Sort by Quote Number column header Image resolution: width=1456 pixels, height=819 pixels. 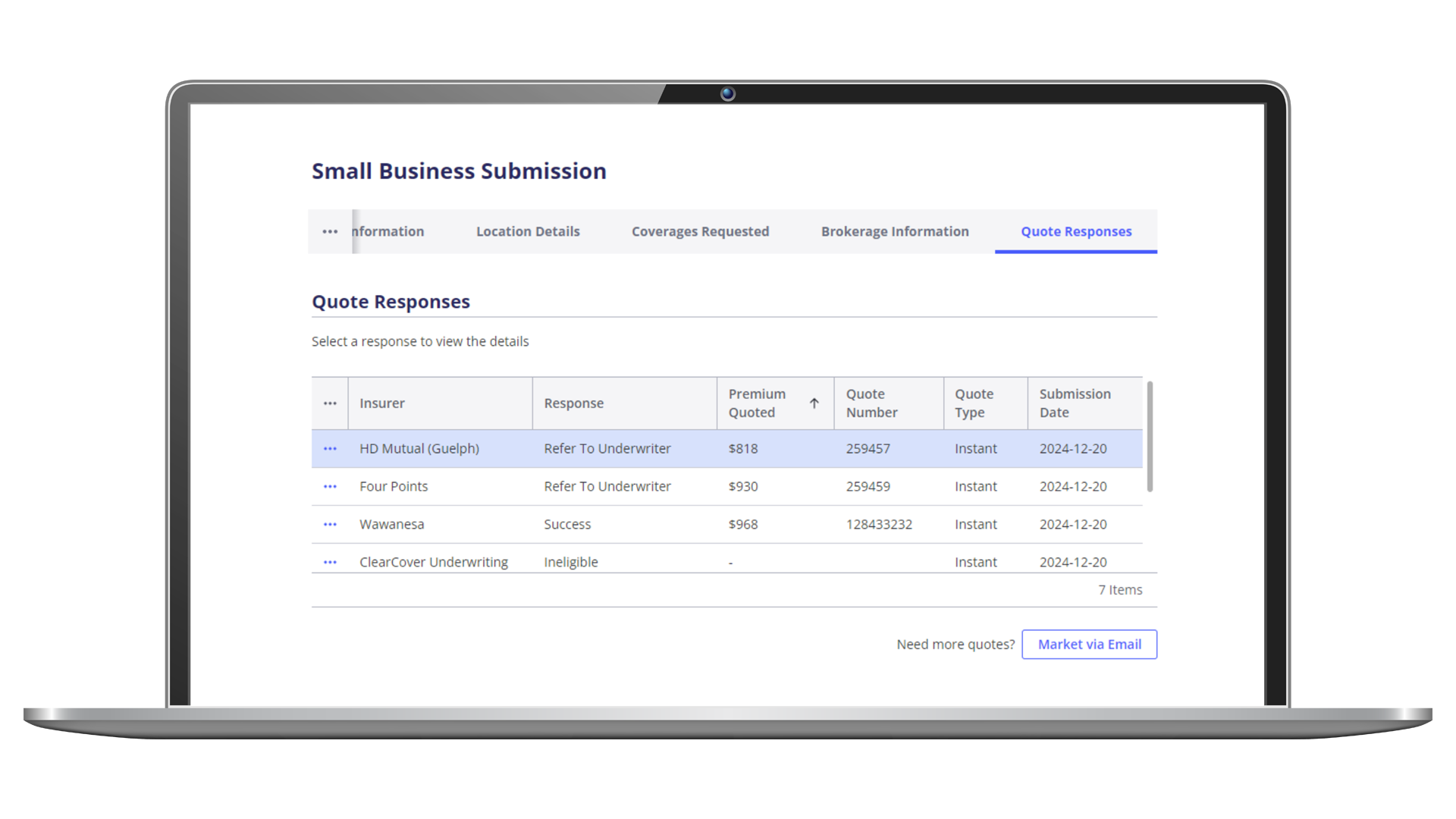coord(871,403)
